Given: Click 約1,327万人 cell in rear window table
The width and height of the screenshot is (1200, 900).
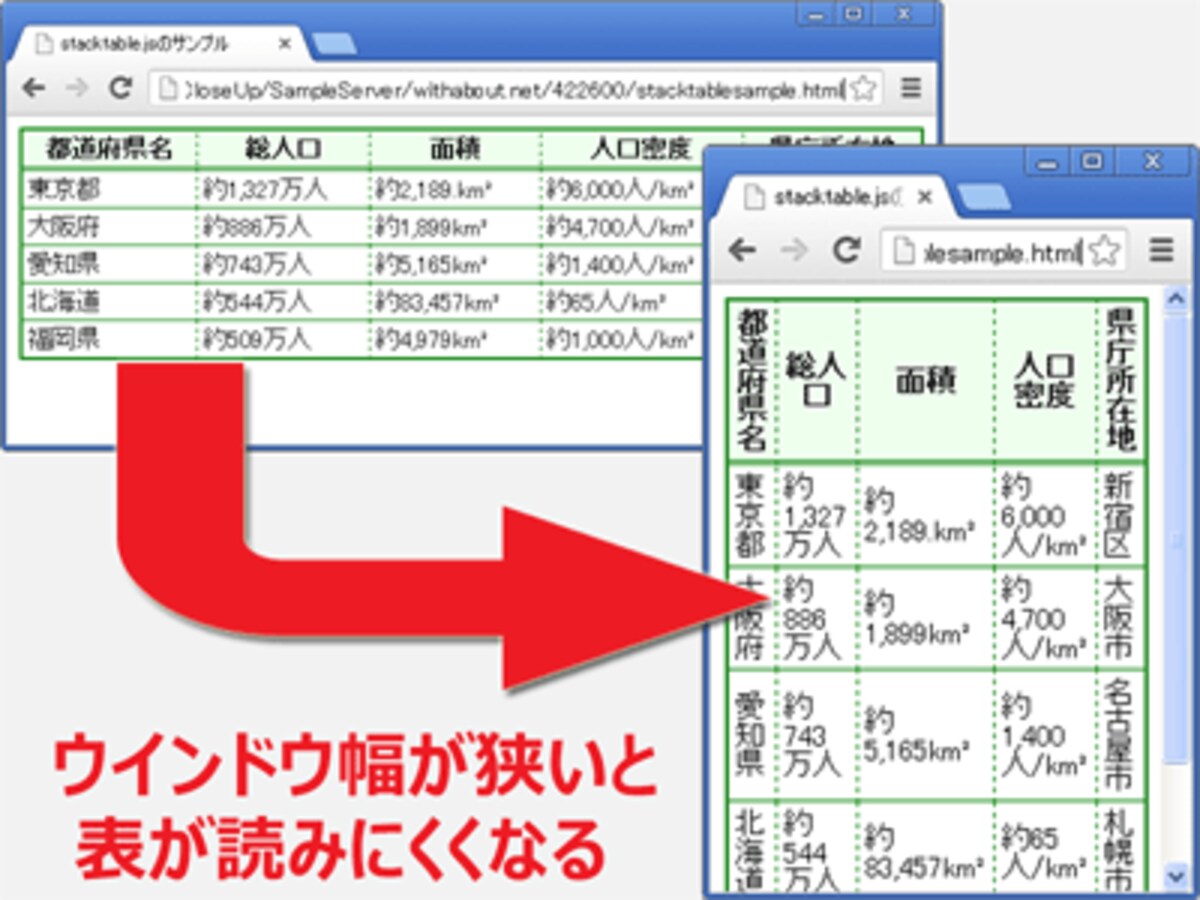Looking at the screenshot, I should coord(283,188).
